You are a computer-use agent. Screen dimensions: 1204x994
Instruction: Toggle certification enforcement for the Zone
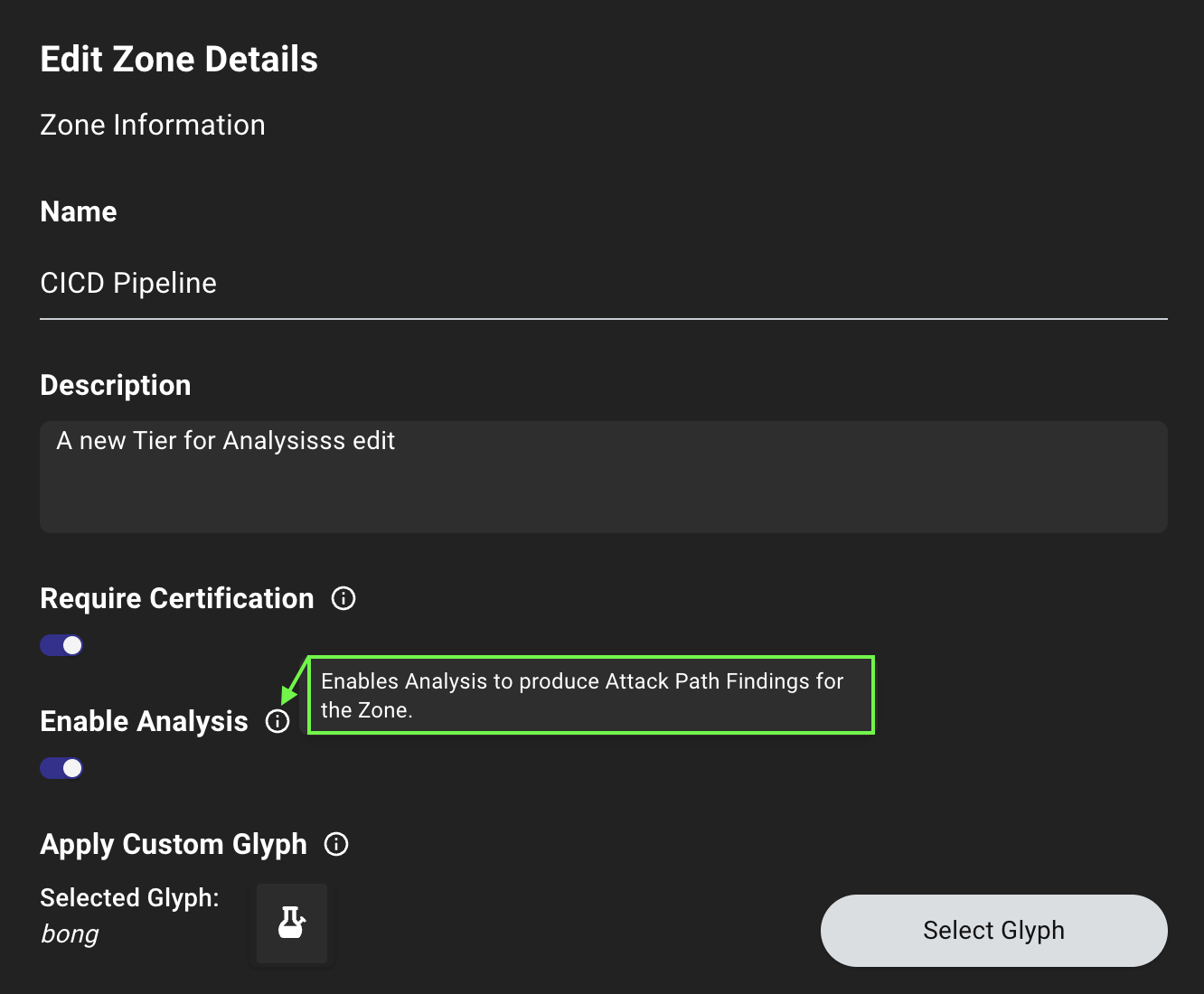pyautogui.click(x=61, y=644)
